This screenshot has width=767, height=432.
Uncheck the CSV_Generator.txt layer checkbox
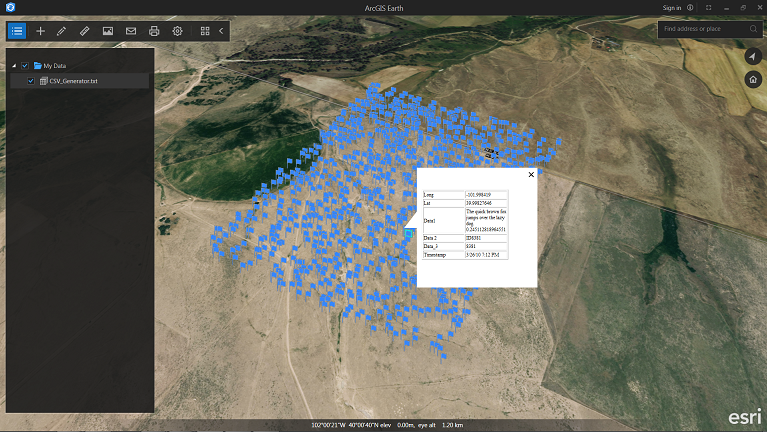[x=31, y=81]
